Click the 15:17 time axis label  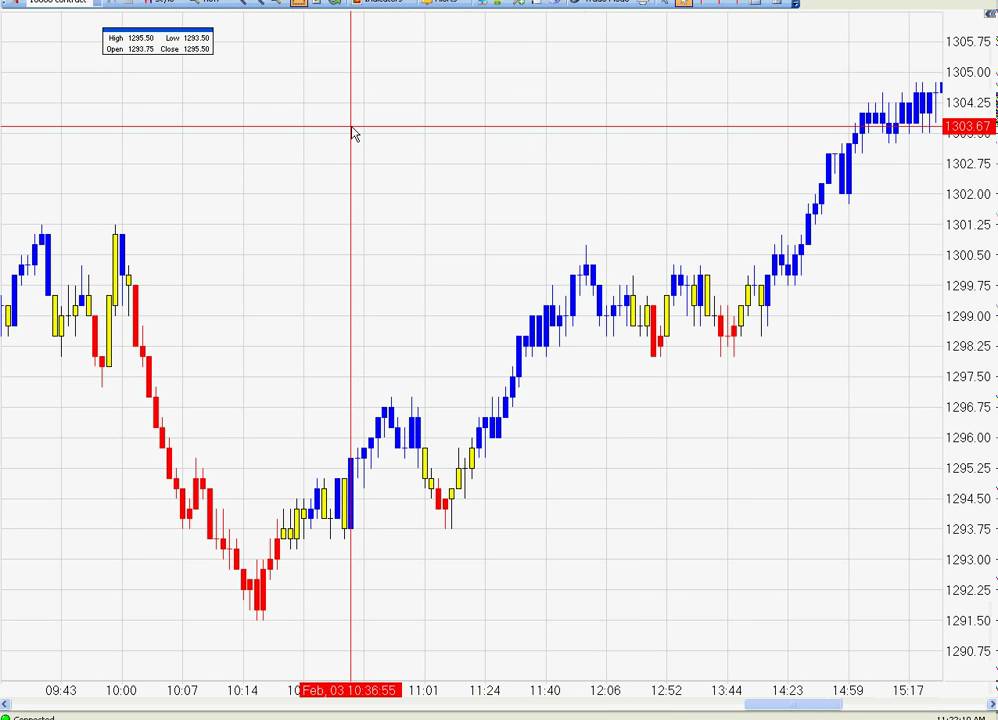(908, 691)
